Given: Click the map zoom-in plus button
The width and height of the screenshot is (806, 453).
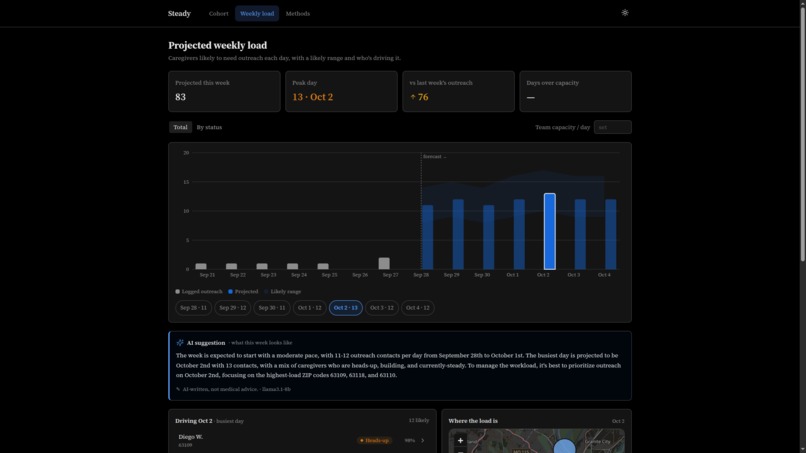Looking at the screenshot, I should (x=460, y=441).
